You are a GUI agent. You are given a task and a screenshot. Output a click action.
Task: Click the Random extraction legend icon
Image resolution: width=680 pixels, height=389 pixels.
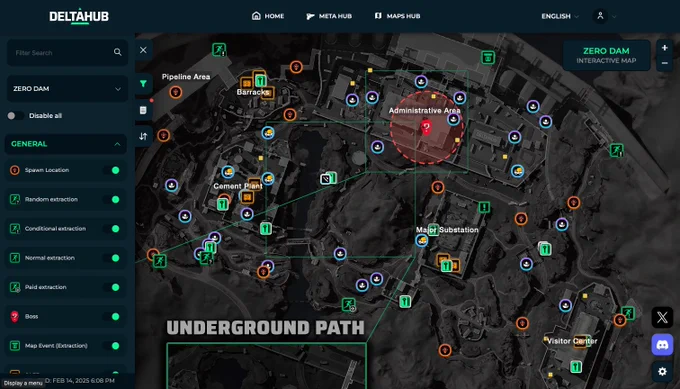tap(15, 199)
